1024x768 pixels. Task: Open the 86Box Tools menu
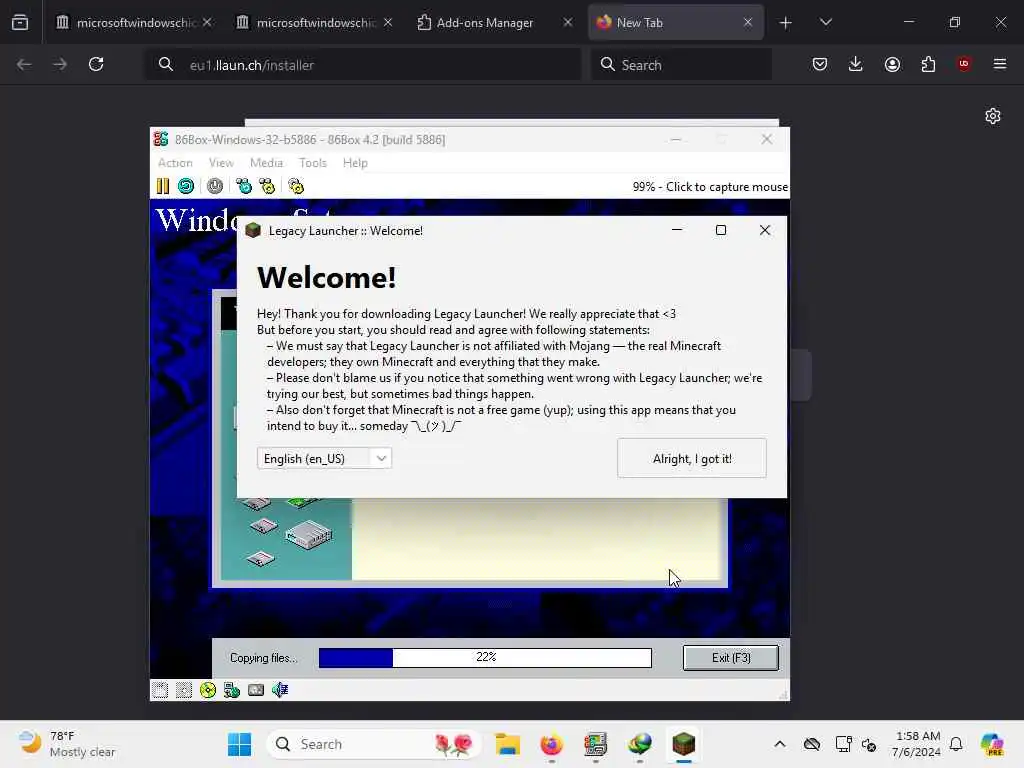tap(313, 163)
